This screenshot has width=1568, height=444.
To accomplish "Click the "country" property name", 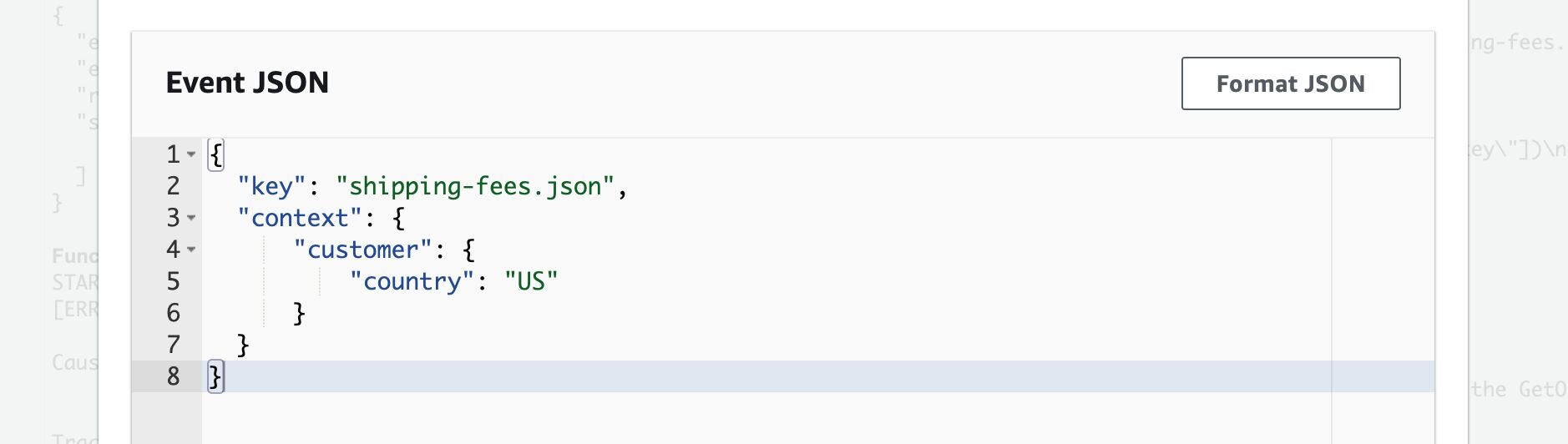I will click(x=412, y=281).
